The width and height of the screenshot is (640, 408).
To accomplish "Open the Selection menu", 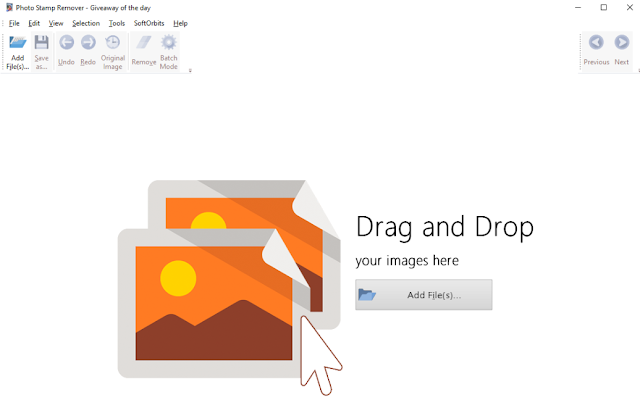I will pos(86,23).
